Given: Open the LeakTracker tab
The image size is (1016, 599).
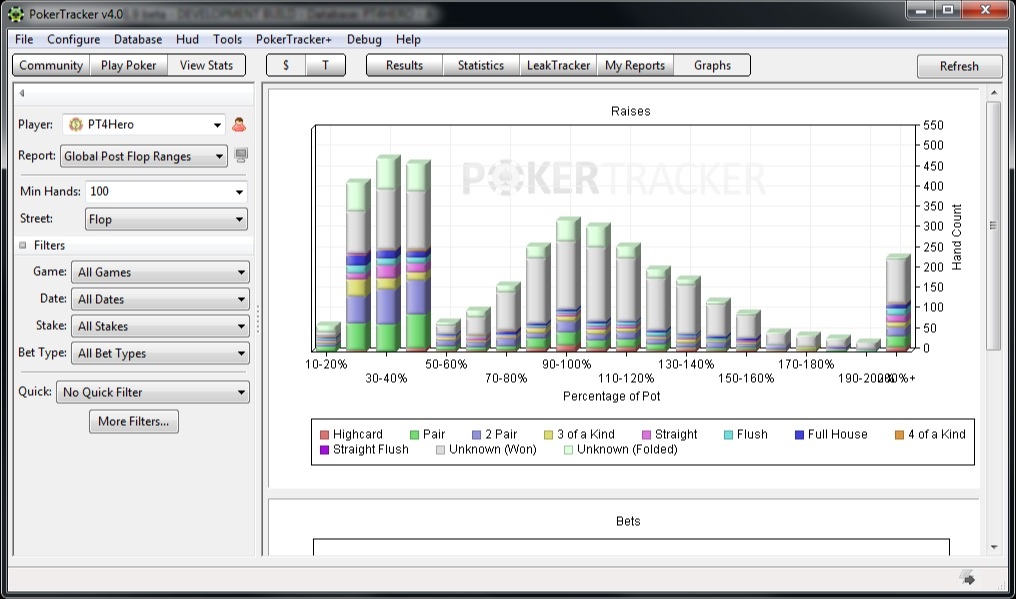Looking at the screenshot, I should point(558,65).
